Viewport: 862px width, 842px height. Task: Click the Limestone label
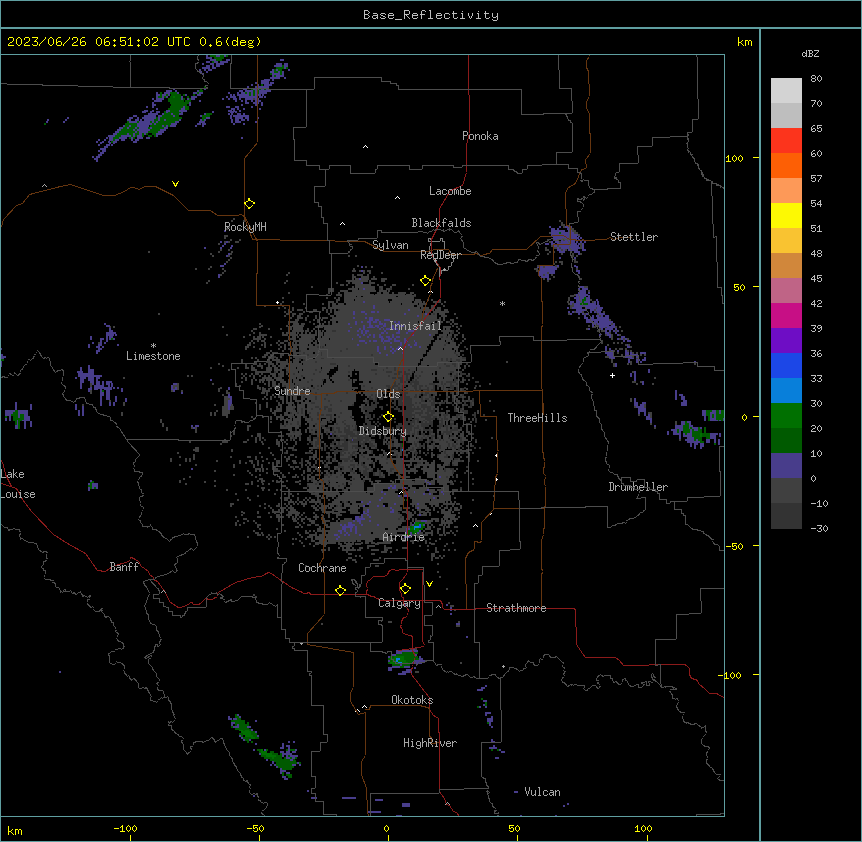coord(153,356)
